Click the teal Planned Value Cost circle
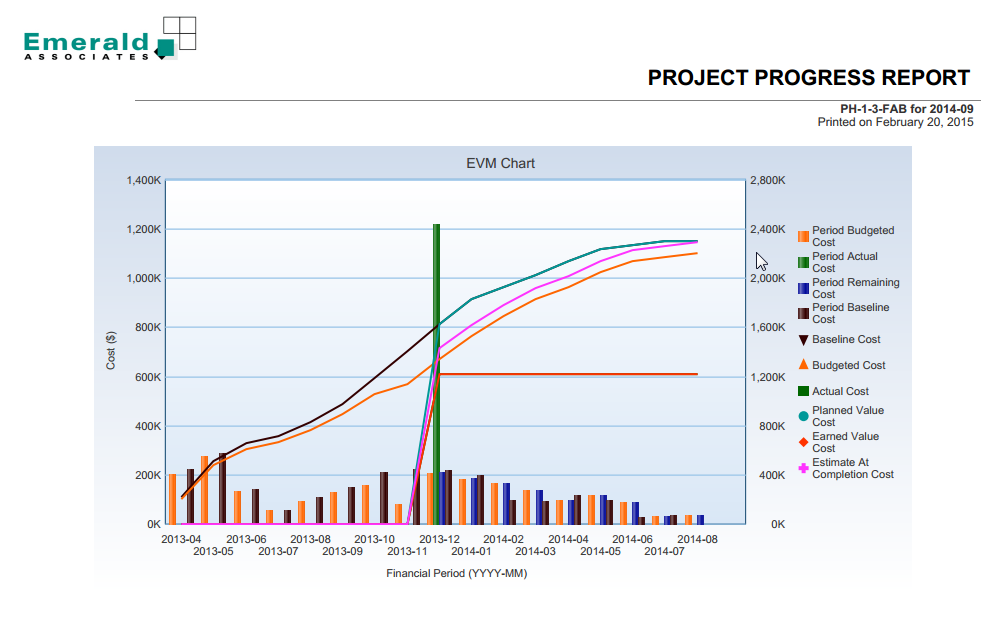Image resolution: width=1001 pixels, height=636 pixels. click(x=803, y=416)
